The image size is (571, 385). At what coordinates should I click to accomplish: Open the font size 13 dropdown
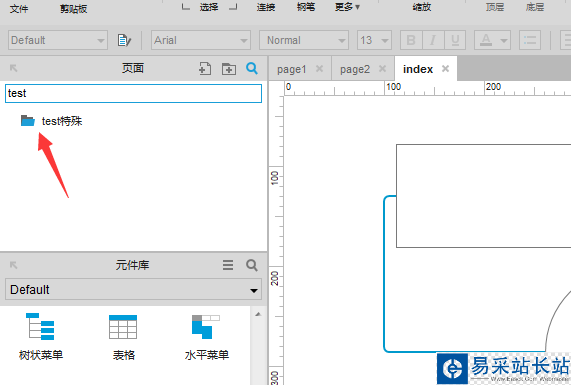pos(374,40)
